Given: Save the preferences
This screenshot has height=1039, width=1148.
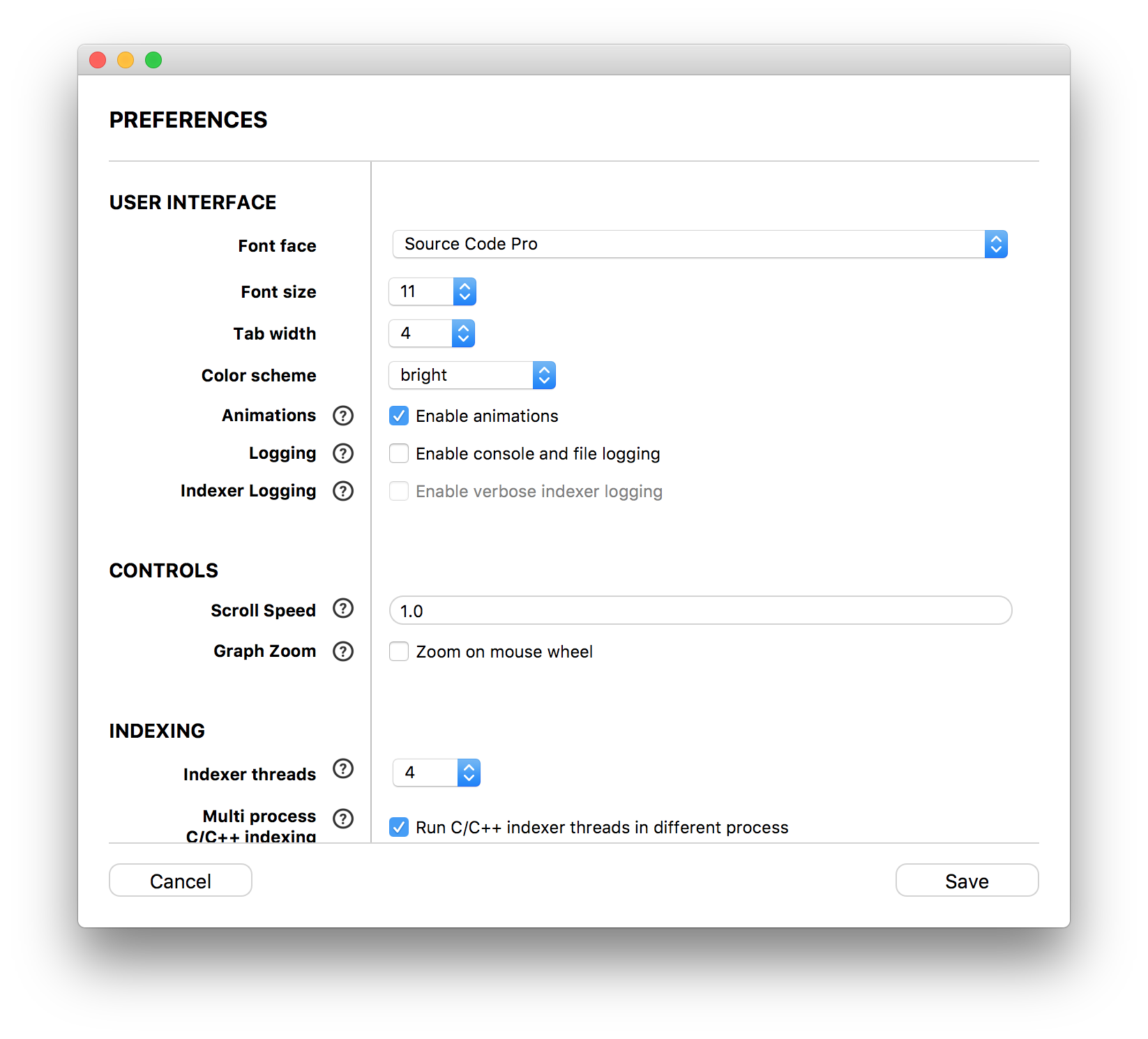Looking at the screenshot, I should click(967, 881).
